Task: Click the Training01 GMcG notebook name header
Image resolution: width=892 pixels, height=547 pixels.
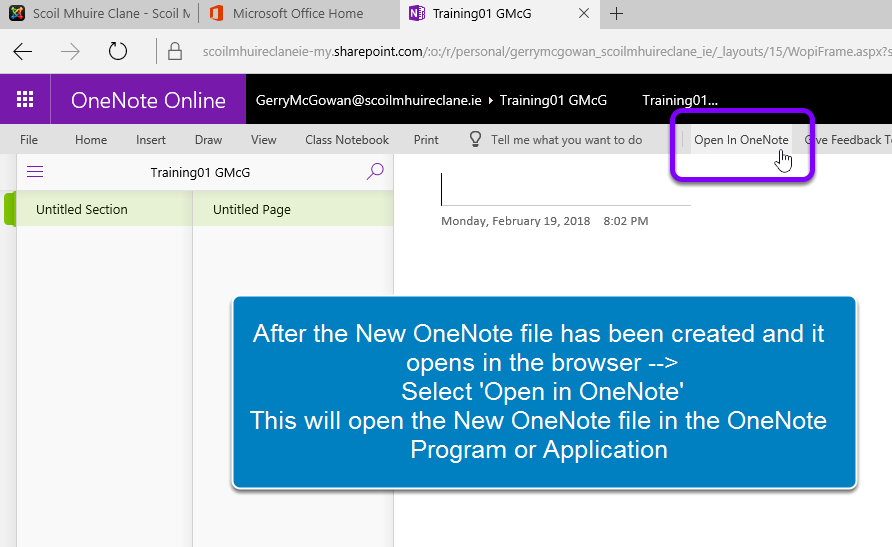Action: [x=200, y=172]
